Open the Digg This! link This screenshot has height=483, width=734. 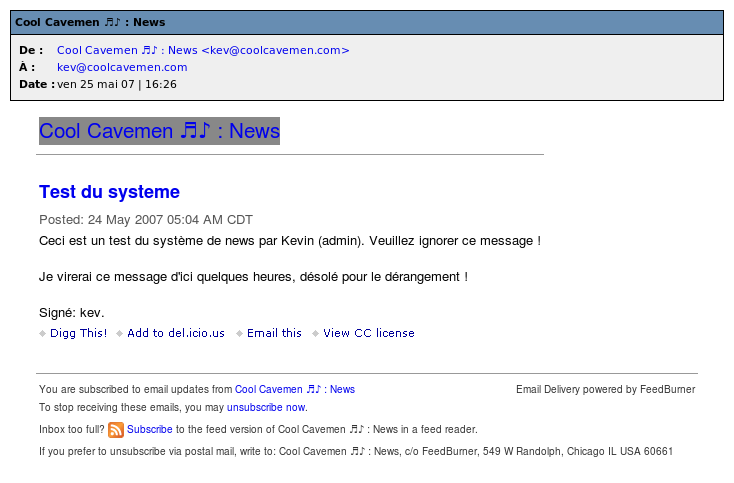[79, 334]
